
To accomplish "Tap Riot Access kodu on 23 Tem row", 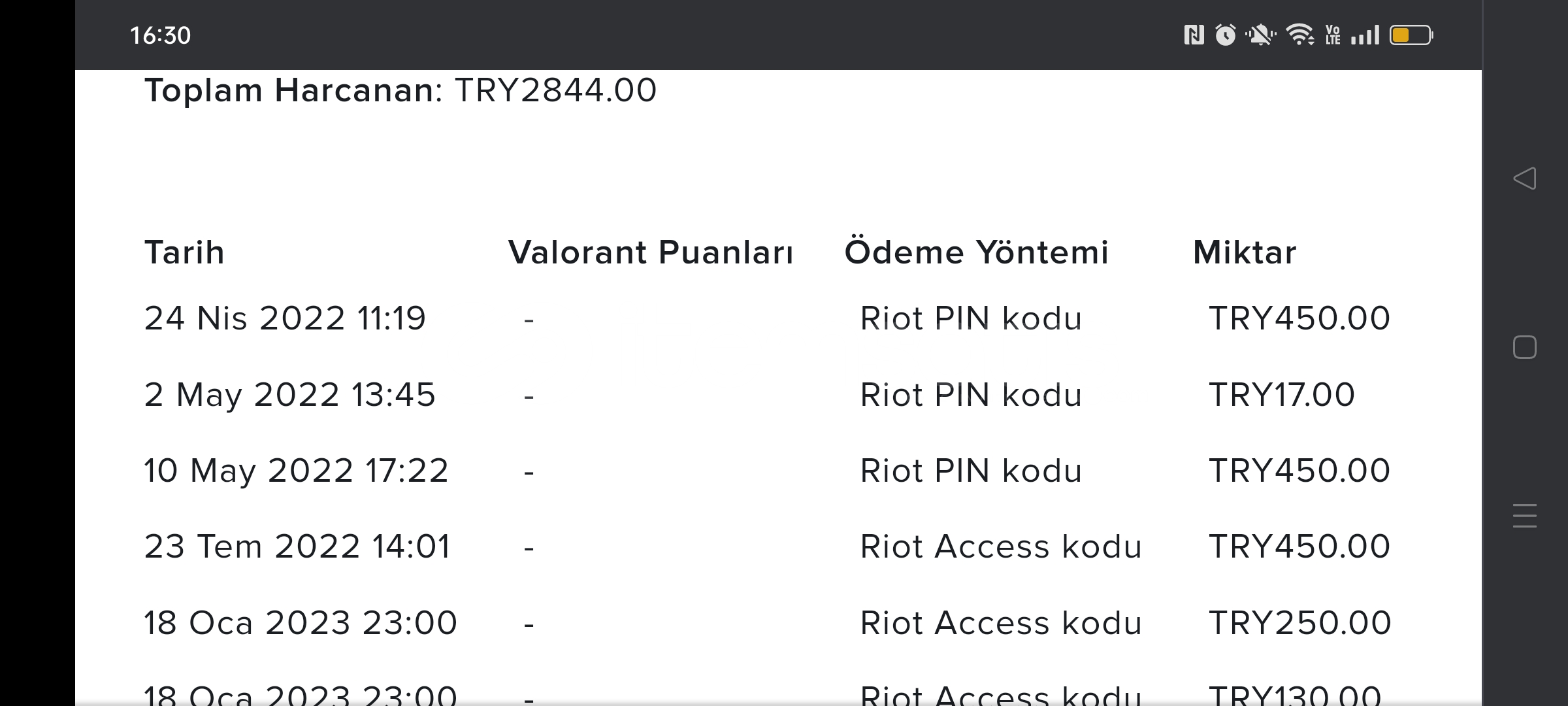I will [1001, 546].
